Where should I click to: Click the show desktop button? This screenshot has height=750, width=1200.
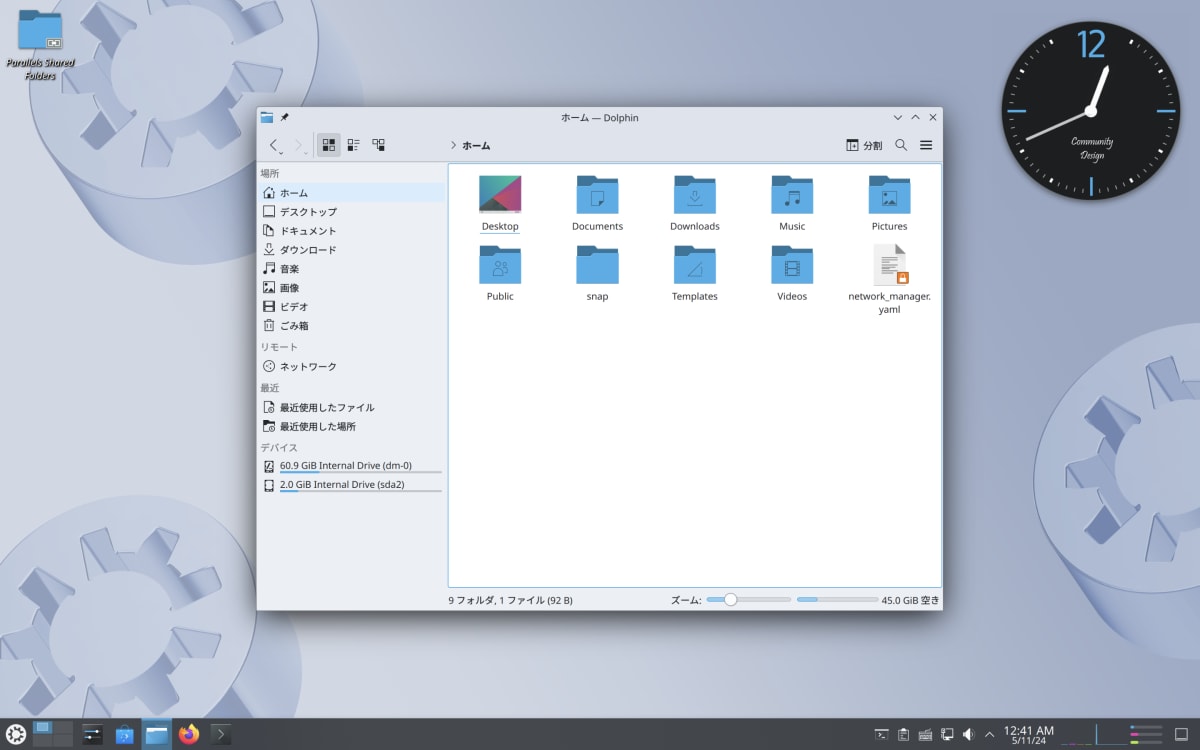(1181, 735)
